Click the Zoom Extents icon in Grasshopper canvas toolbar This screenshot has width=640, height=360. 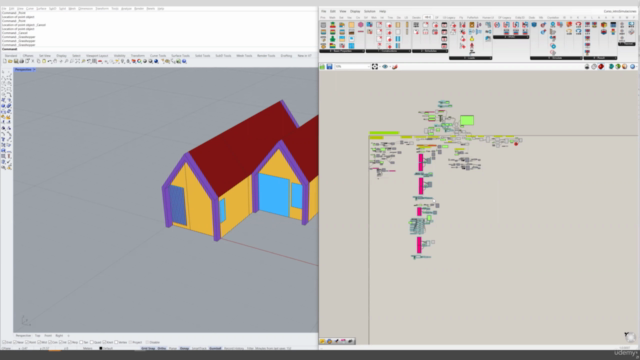point(375,67)
